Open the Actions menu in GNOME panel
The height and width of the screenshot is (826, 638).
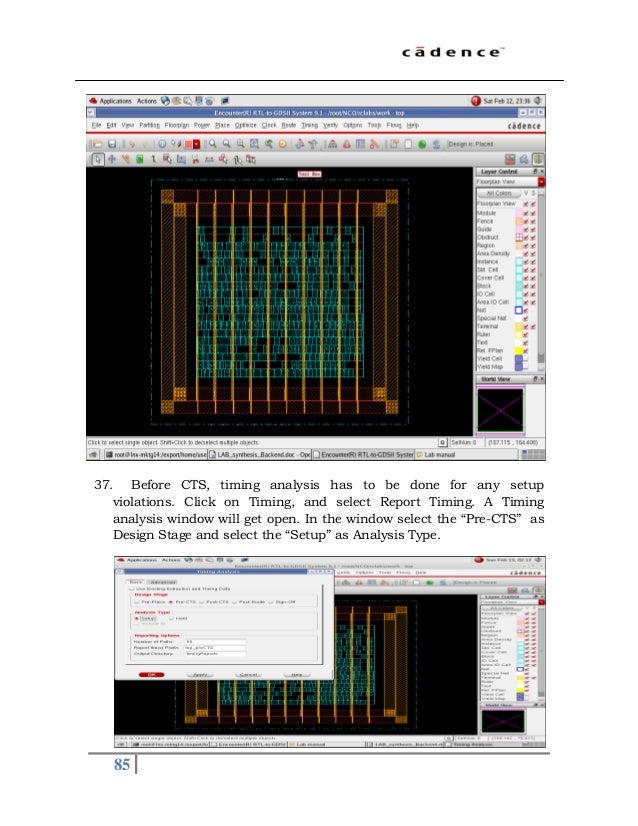click(x=146, y=101)
